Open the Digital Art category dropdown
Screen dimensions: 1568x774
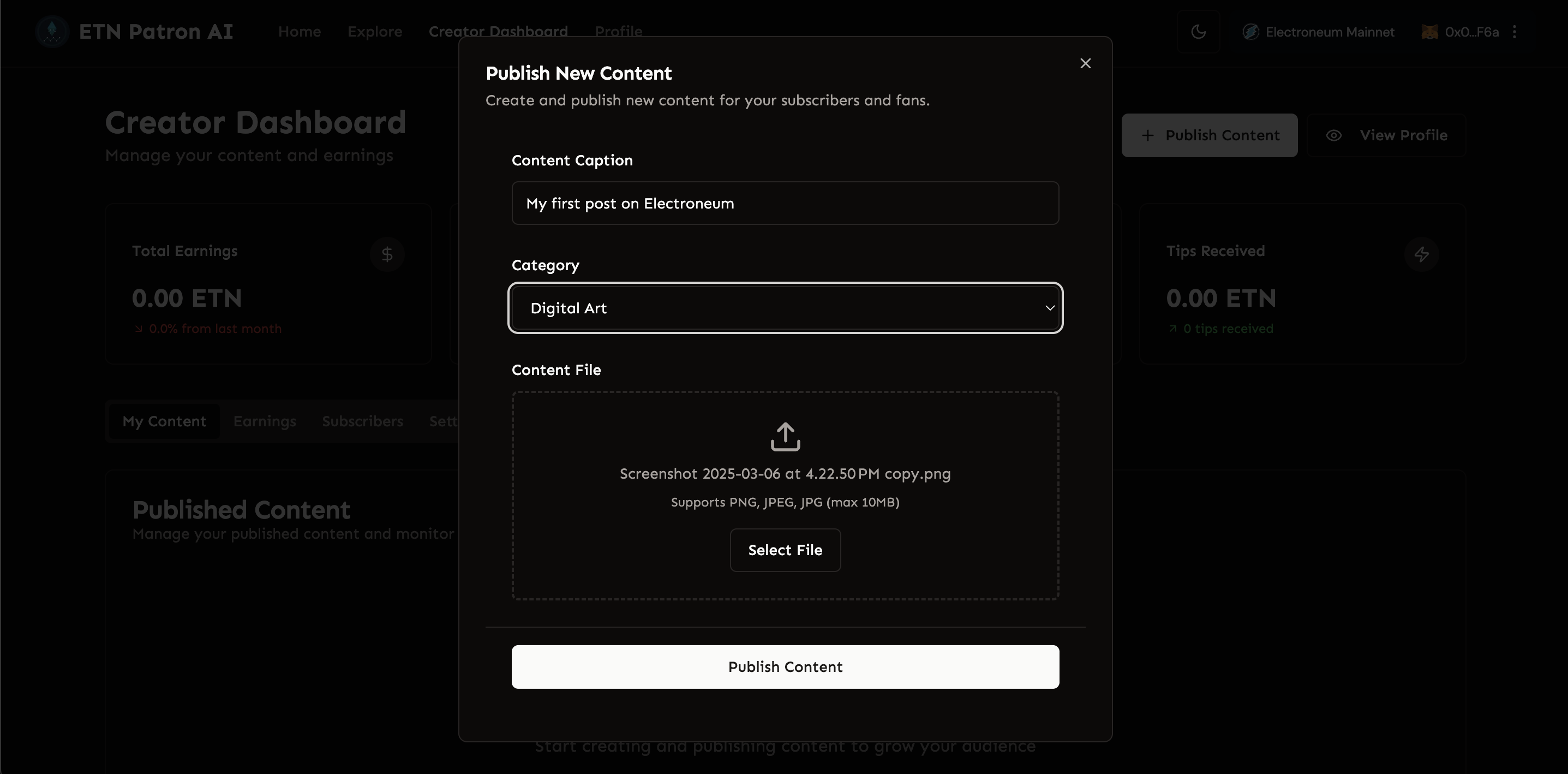pyautogui.click(x=785, y=308)
